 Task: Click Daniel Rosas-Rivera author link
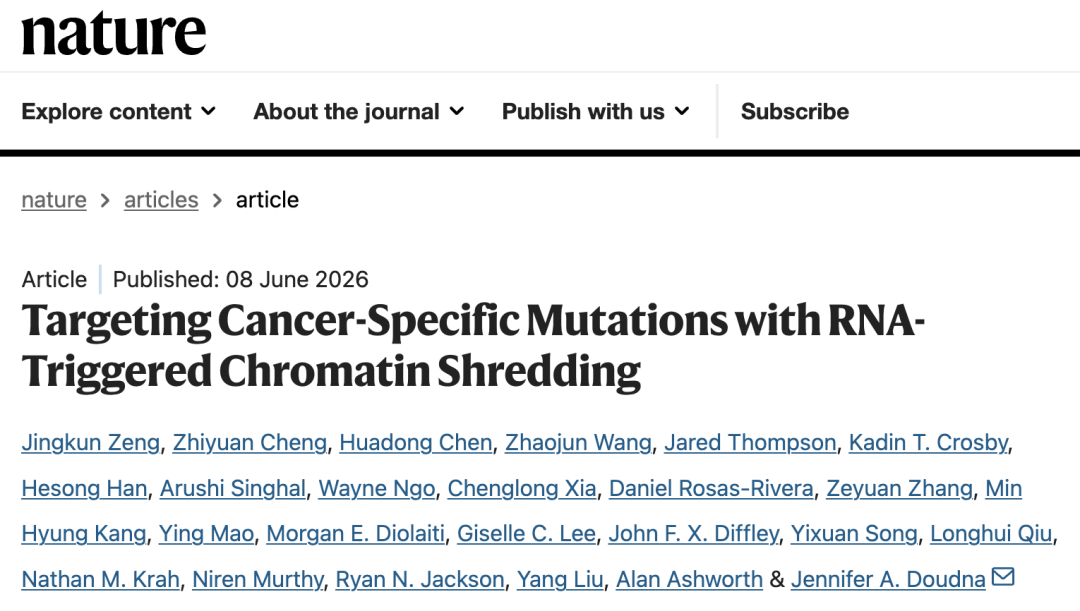pyautogui.click(x=711, y=488)
